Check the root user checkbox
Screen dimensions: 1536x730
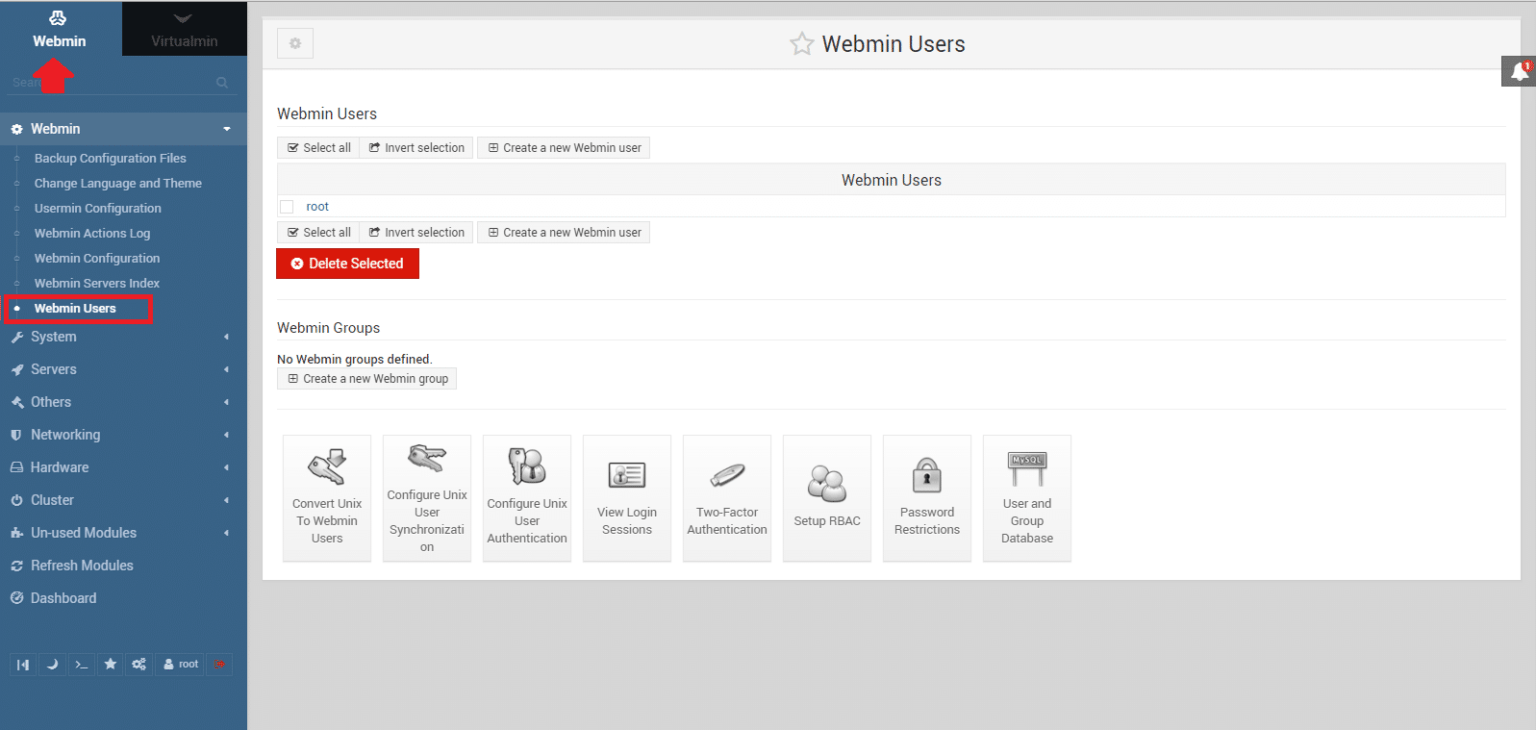coord(287,207)
